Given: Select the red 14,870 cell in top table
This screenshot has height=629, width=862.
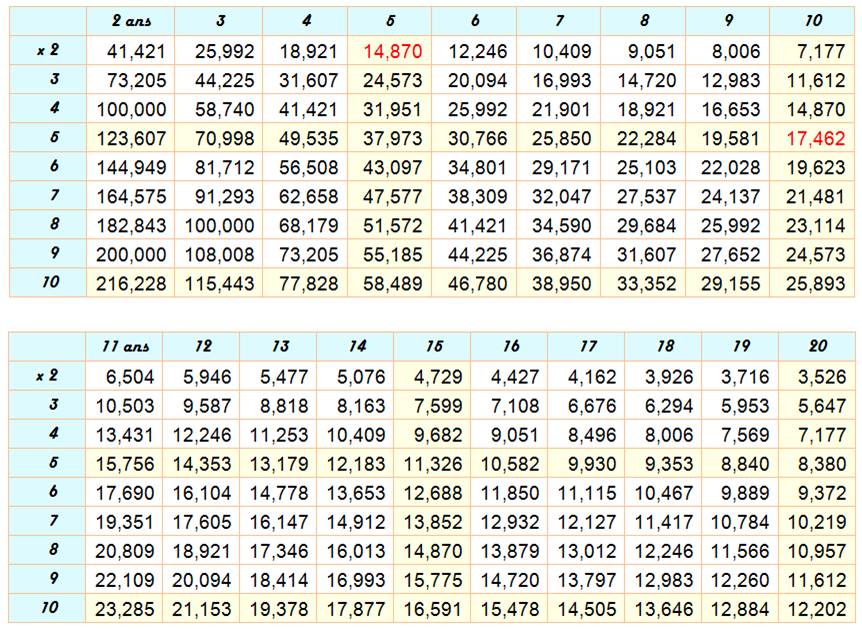Looking at the screenshot, I should click(391, 51).
